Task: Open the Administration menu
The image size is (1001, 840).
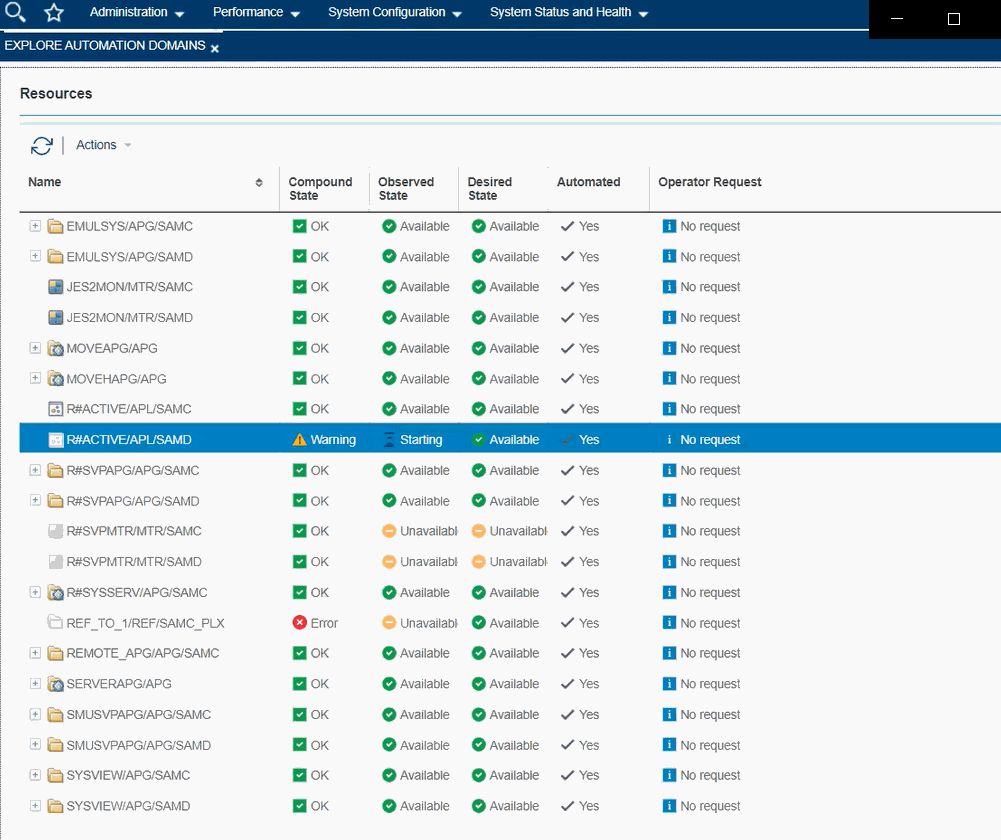Action: [130, 13]
